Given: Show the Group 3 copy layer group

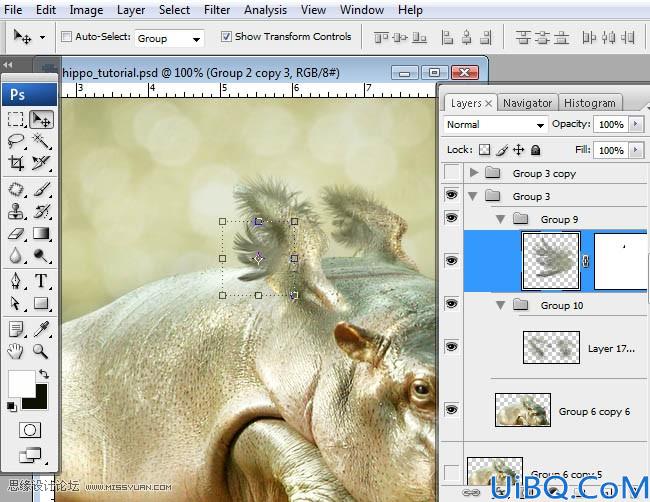Looking at the screenshot, I should [451, 172].
